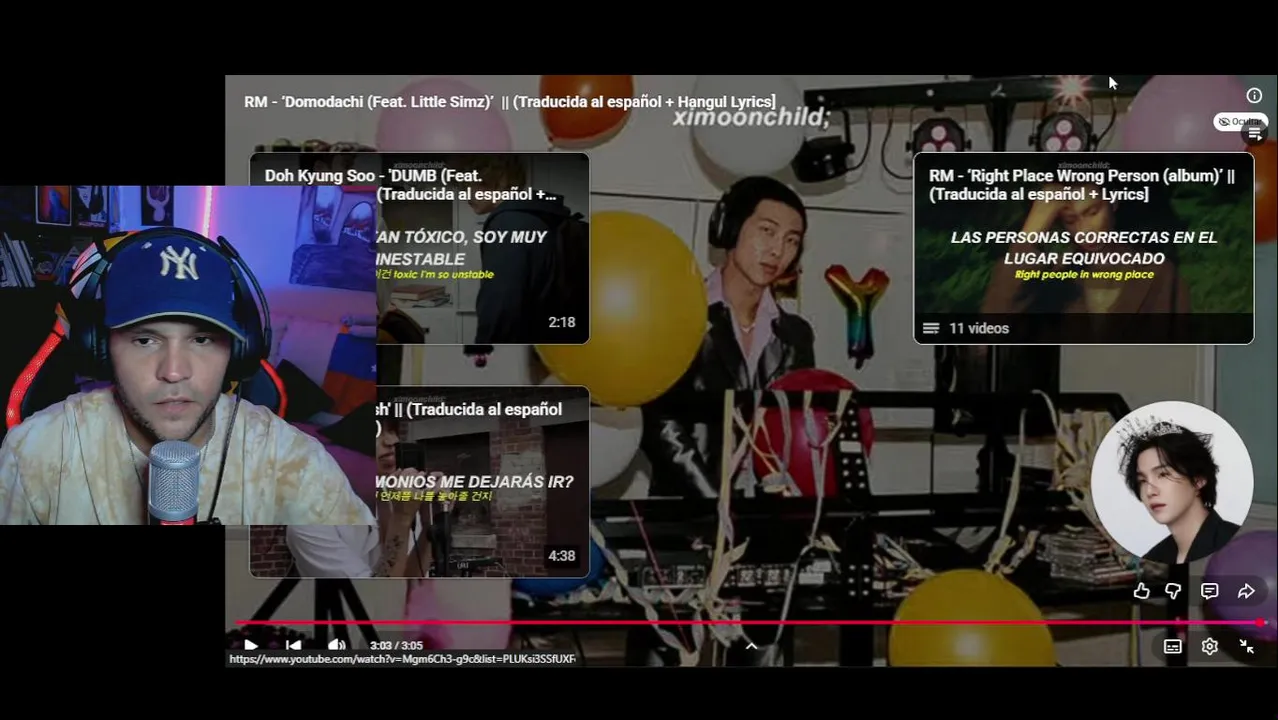The width and height of the screenshot is (1278, 720).
Task: Open the playlist queue icon
Action: pos(1255,134)
